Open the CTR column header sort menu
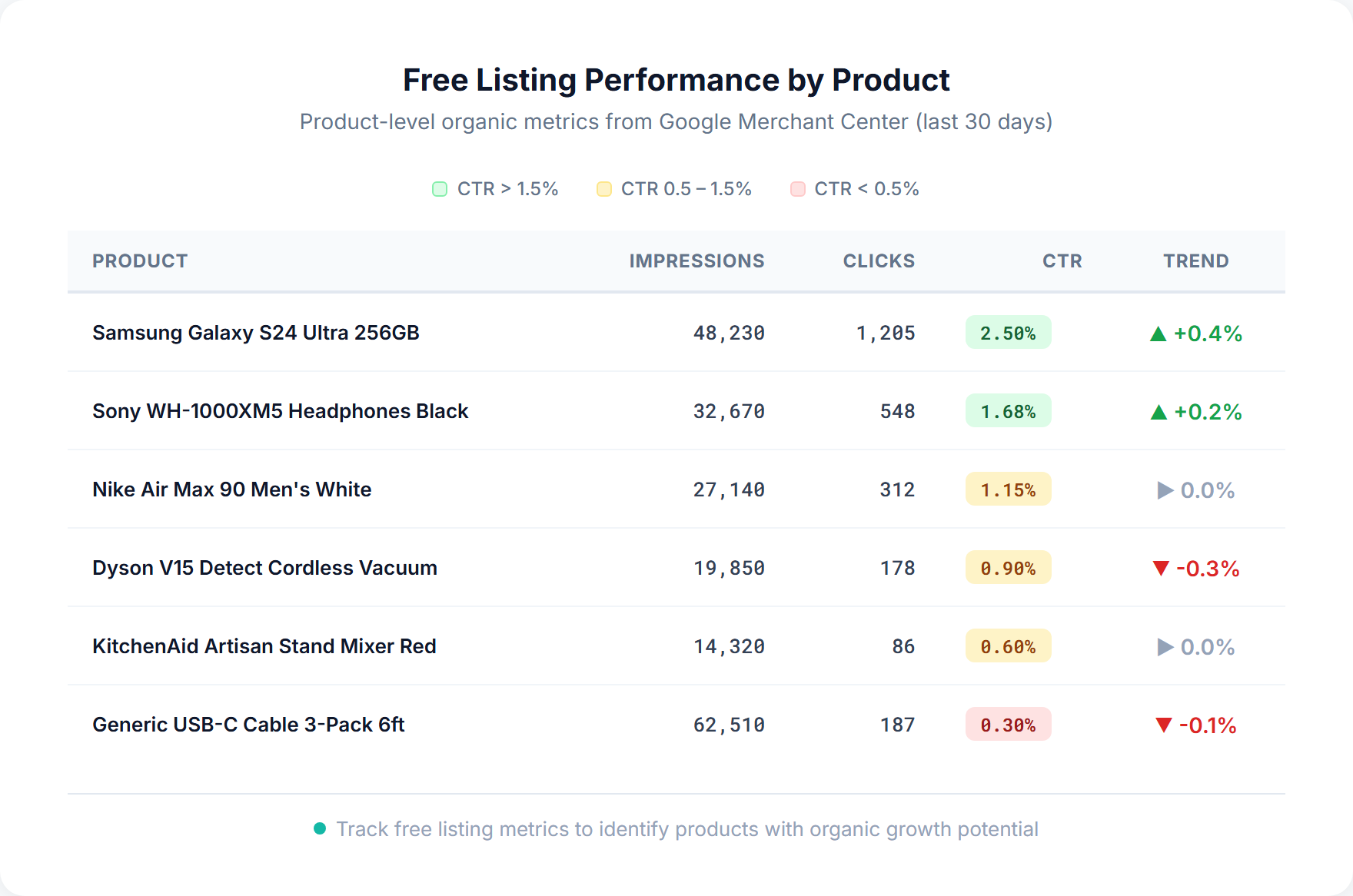1353x896 pixels. [1062, 261]
